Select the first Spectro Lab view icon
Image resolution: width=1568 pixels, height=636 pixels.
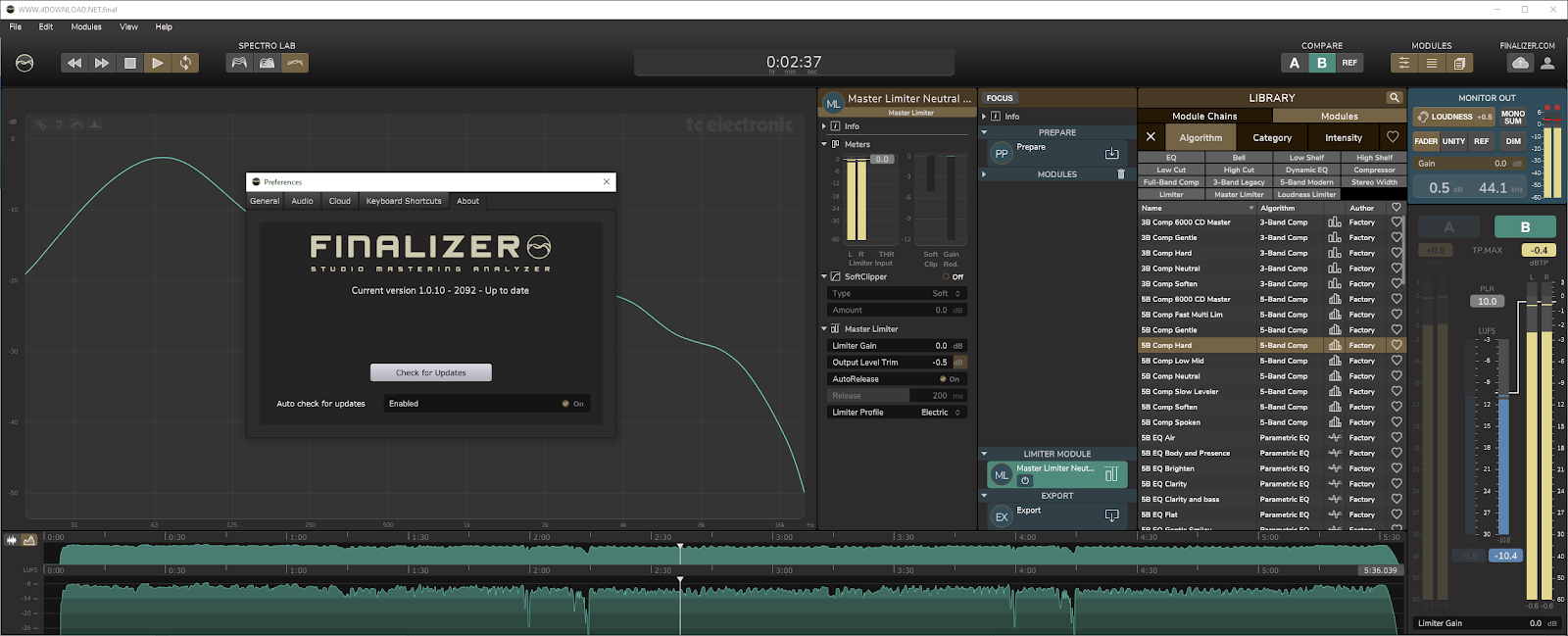click(x=239, y=63)
